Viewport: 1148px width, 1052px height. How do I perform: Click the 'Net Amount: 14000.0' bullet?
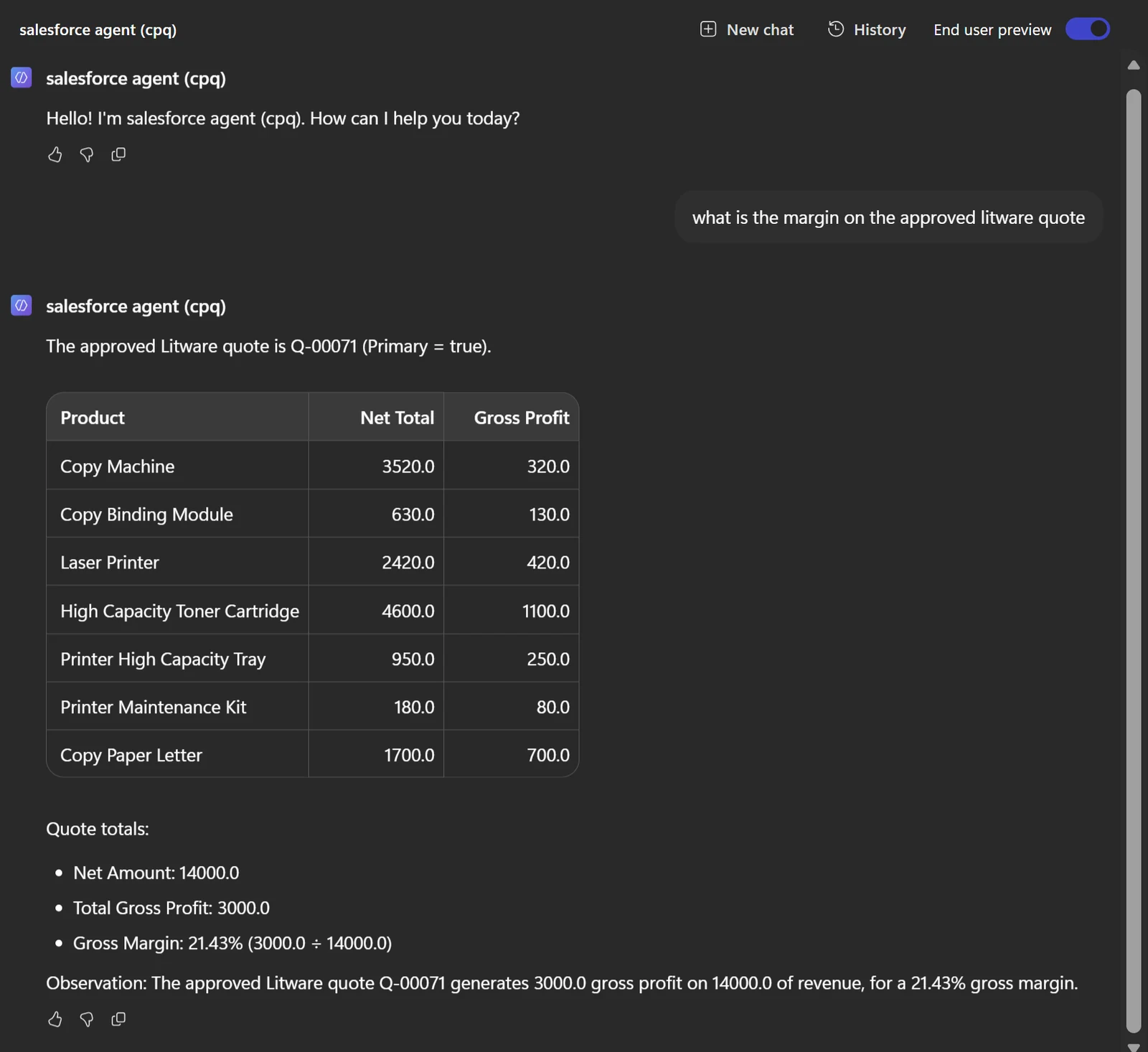[156, 873]
